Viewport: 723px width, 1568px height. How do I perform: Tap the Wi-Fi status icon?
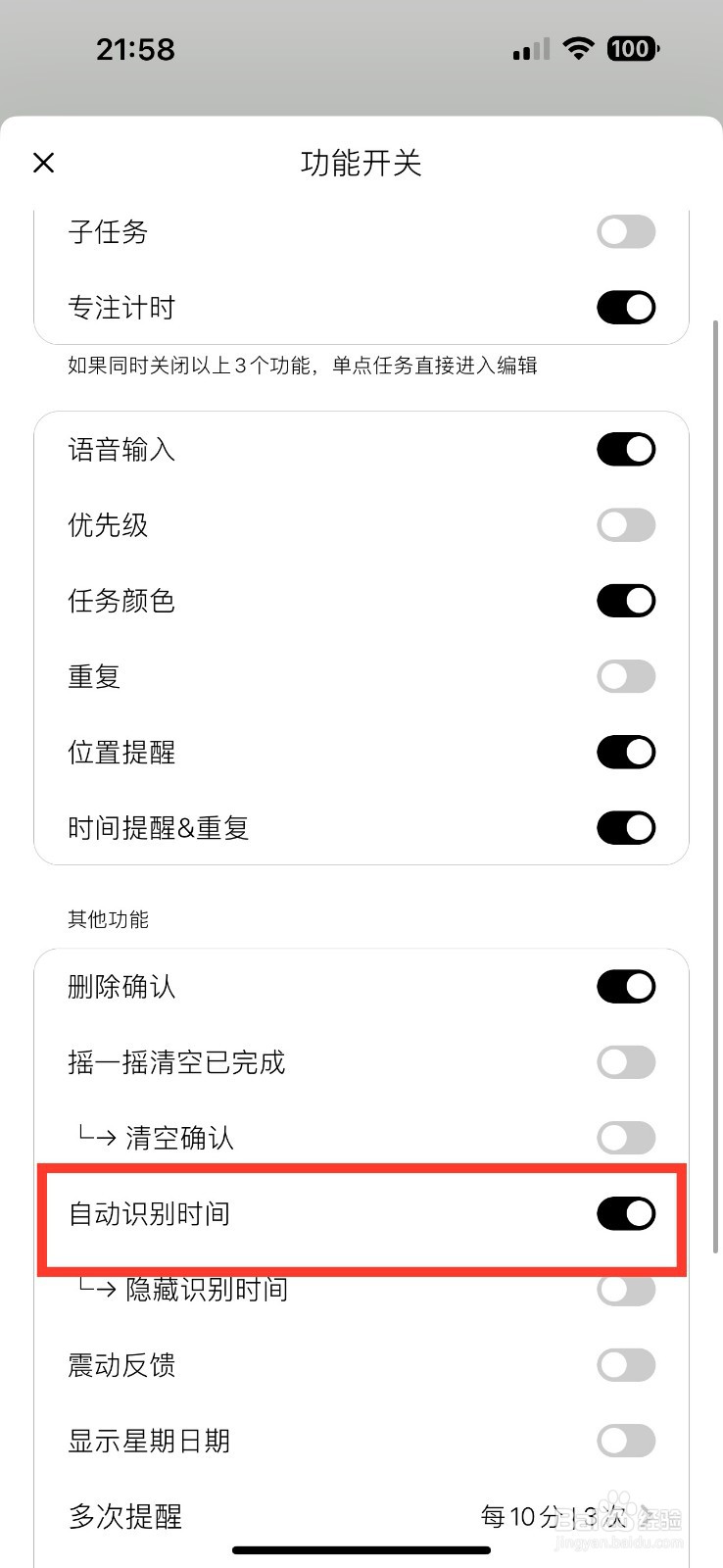point(579,49)
